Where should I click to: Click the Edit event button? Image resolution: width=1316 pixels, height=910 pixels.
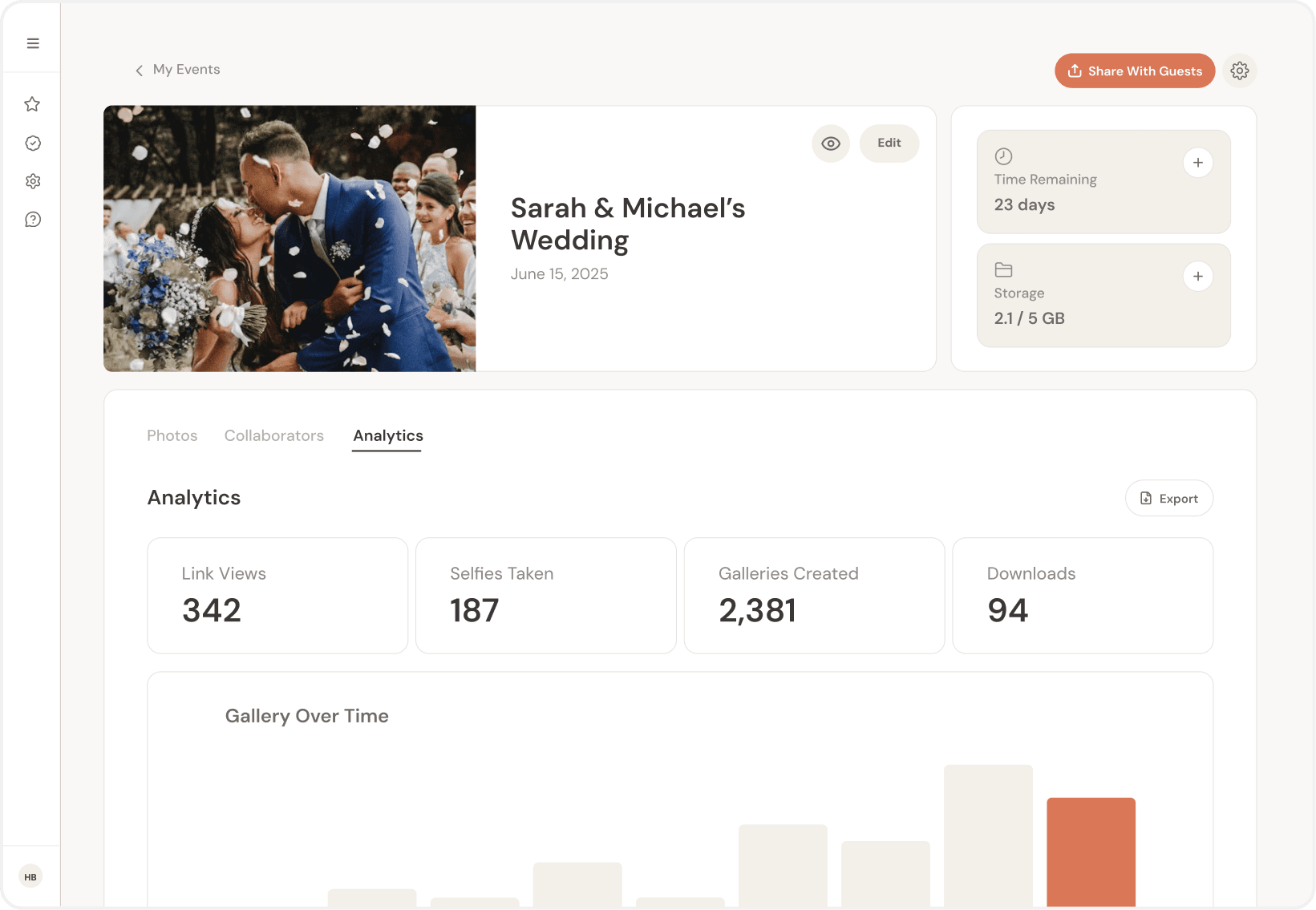pyautogui.click(x=889, y=144)
